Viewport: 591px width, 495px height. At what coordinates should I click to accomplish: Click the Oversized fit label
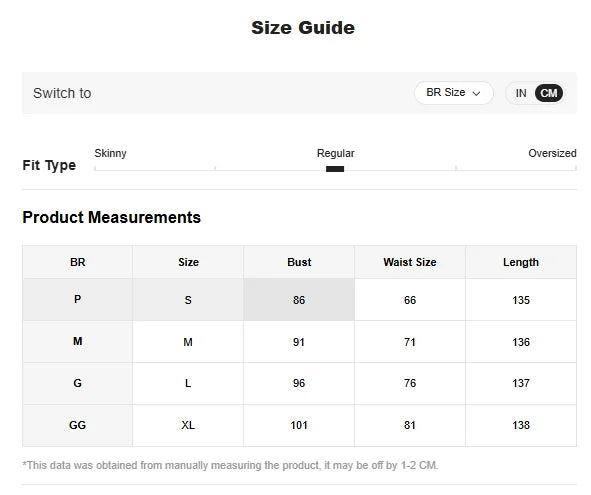[x=552, y=153]
